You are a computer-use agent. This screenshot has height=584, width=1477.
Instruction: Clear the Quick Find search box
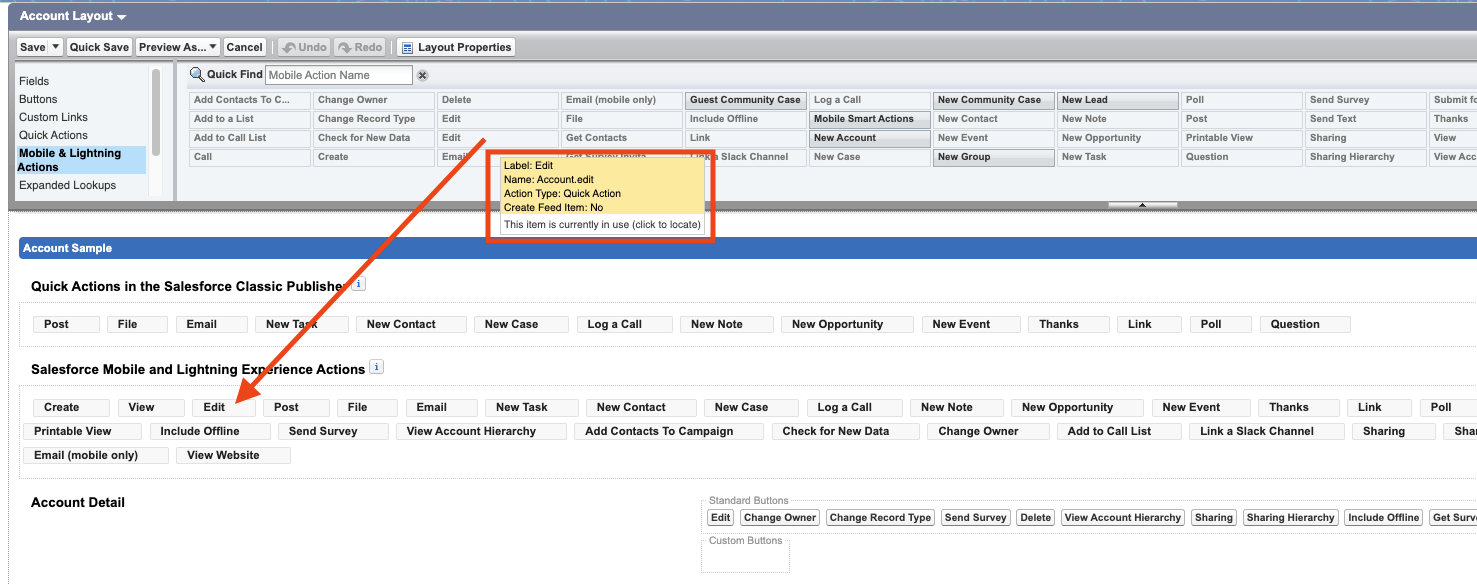pos(422,75)
